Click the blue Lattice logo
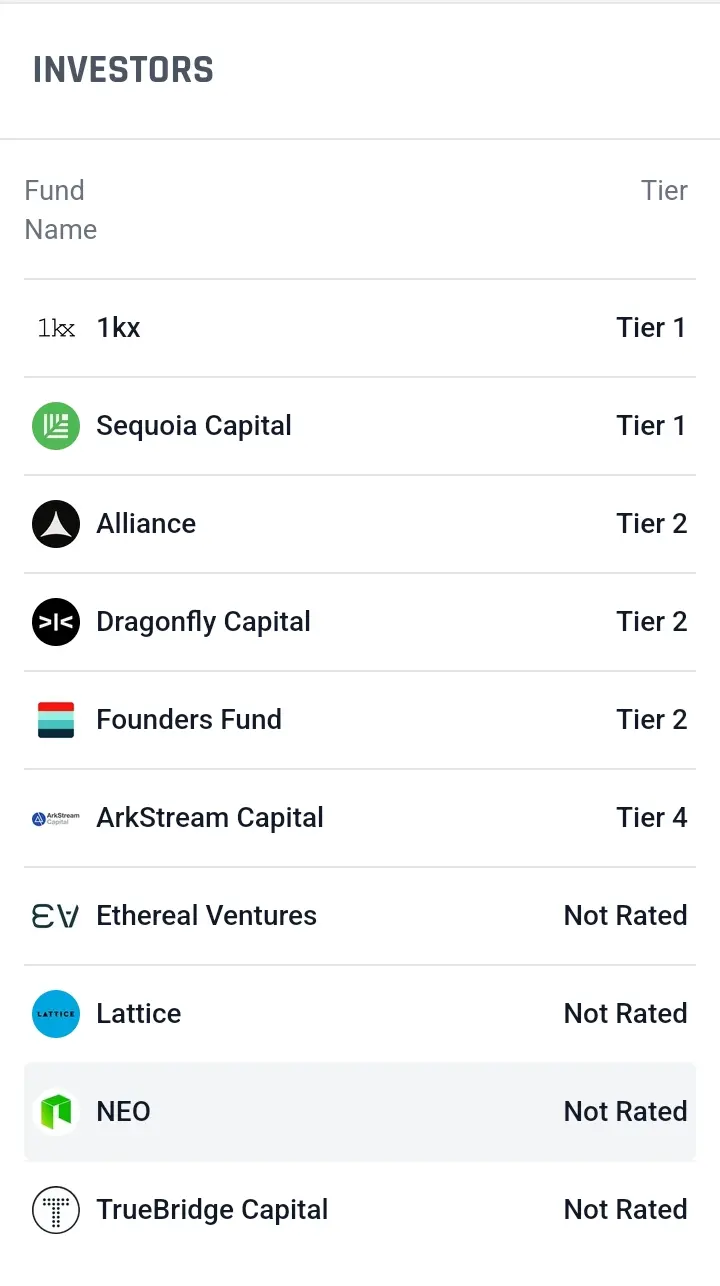720x1286 pixels. pyautogui.click(x=56, y=1014)
